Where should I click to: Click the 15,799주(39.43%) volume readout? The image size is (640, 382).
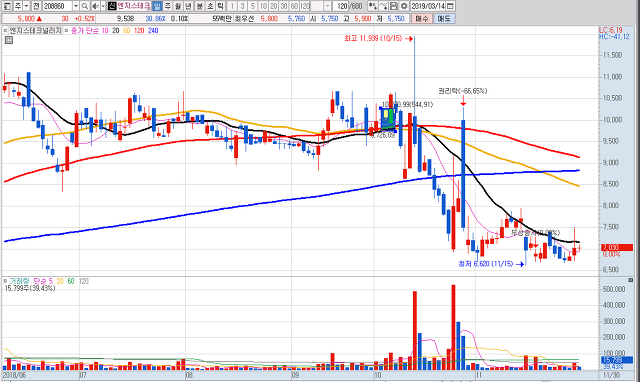pos(30,288)
